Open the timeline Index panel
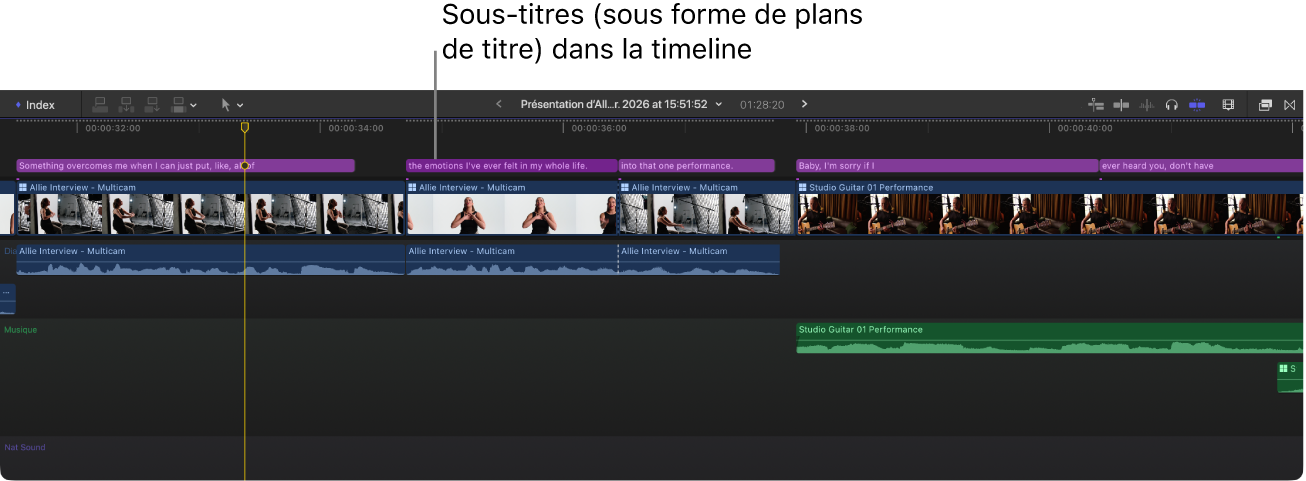 (34, 105)
